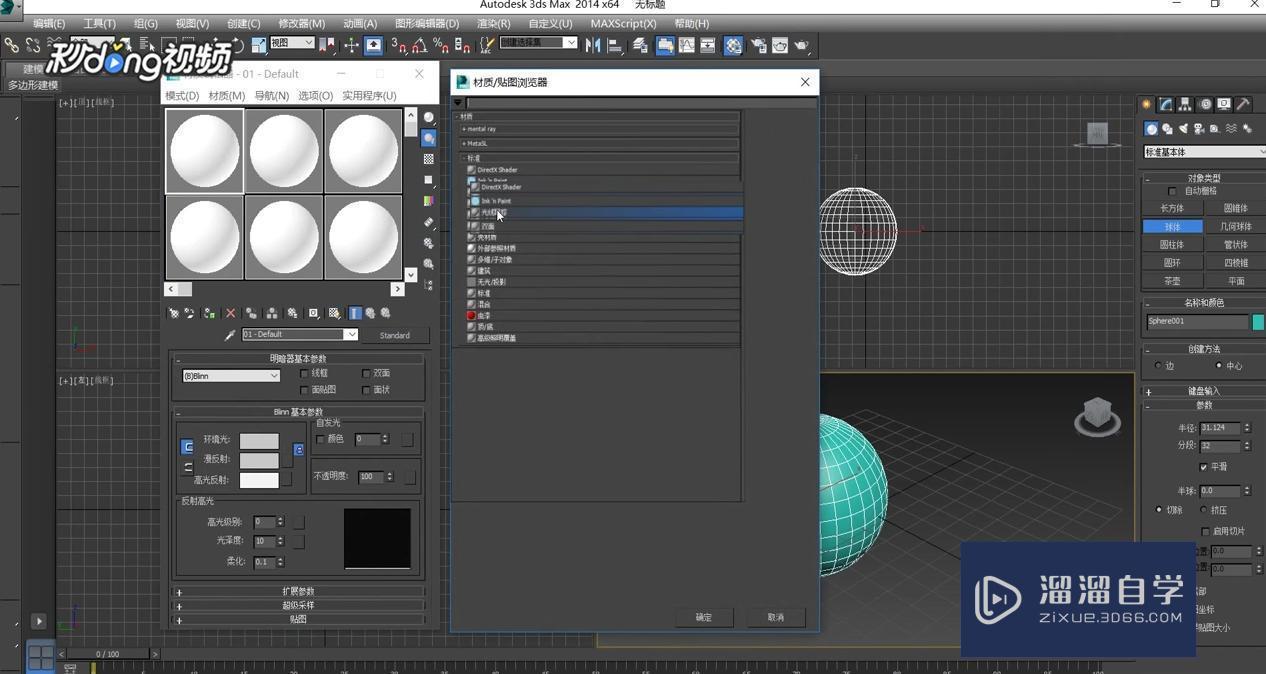Expand the 贴图 maps rollout
Viewport: 1266px width, 674px height.
click(298, 618)
